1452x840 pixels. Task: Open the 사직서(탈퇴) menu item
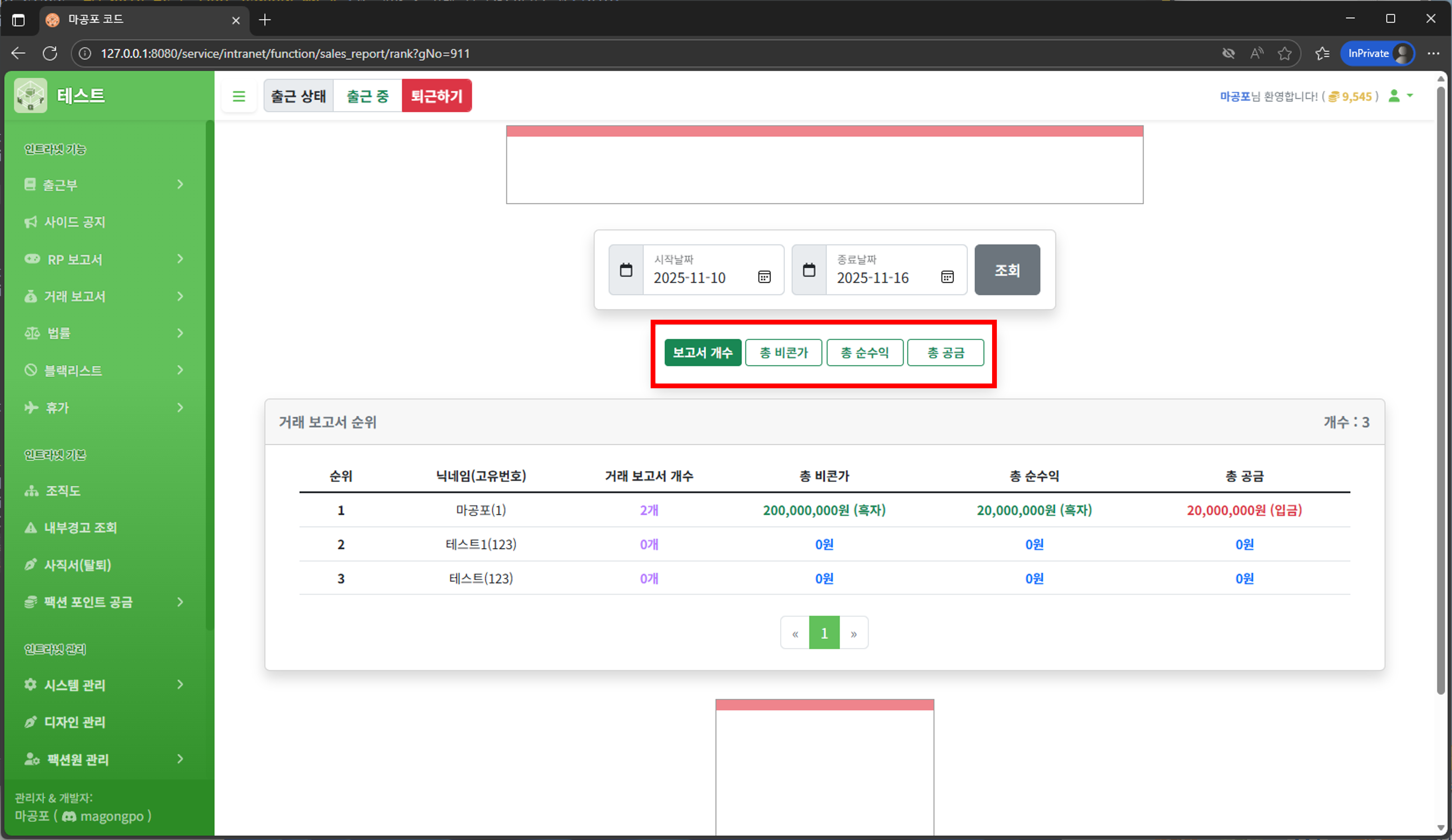click(x=77, y=565)
